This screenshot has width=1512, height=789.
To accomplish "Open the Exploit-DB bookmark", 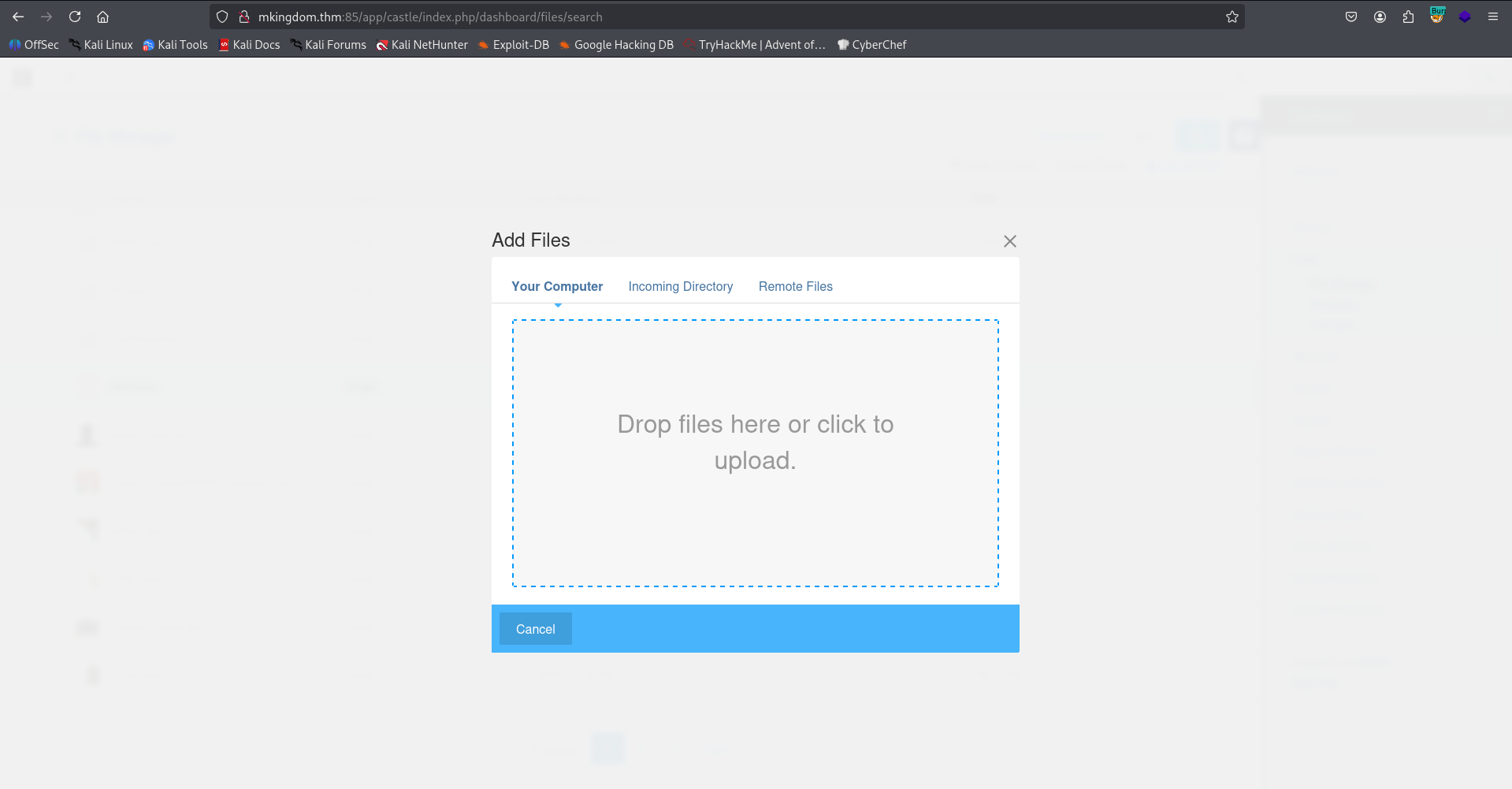I will coord(514,45).
